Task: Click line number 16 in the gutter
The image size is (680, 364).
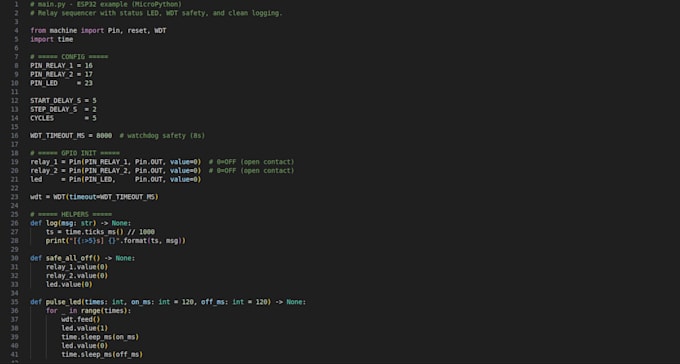Action: (15, 135)
